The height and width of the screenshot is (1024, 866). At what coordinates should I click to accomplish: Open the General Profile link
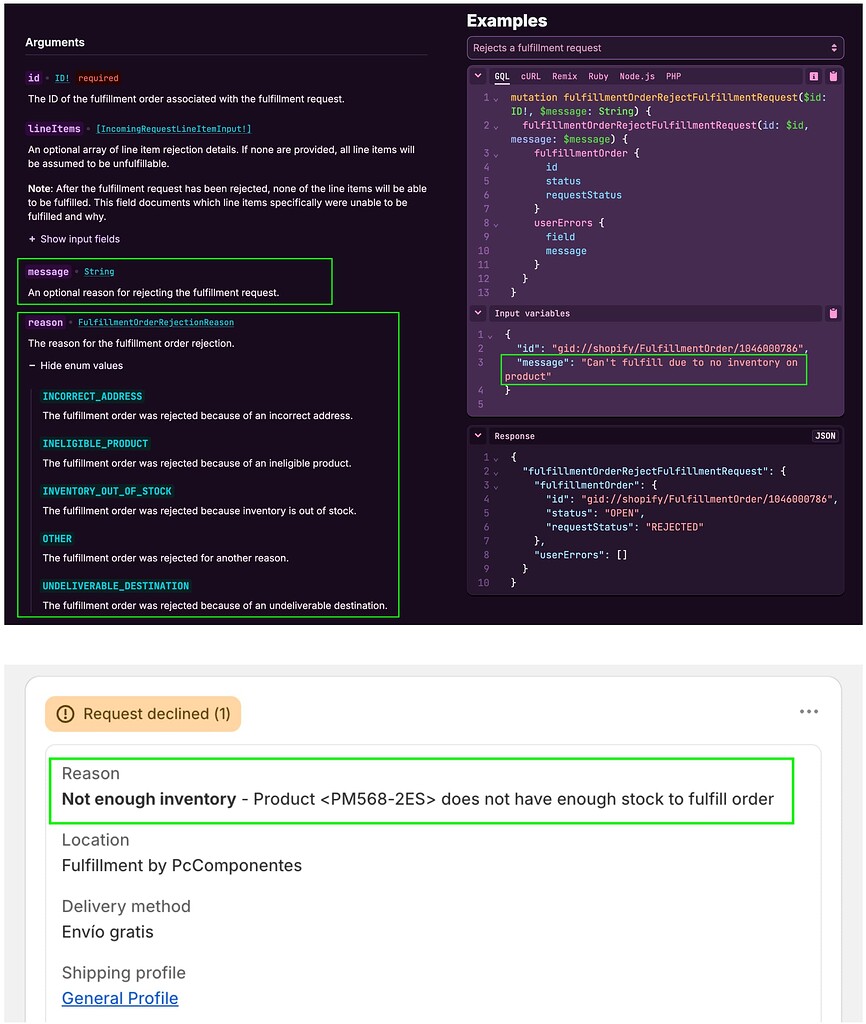click(120, 999)
